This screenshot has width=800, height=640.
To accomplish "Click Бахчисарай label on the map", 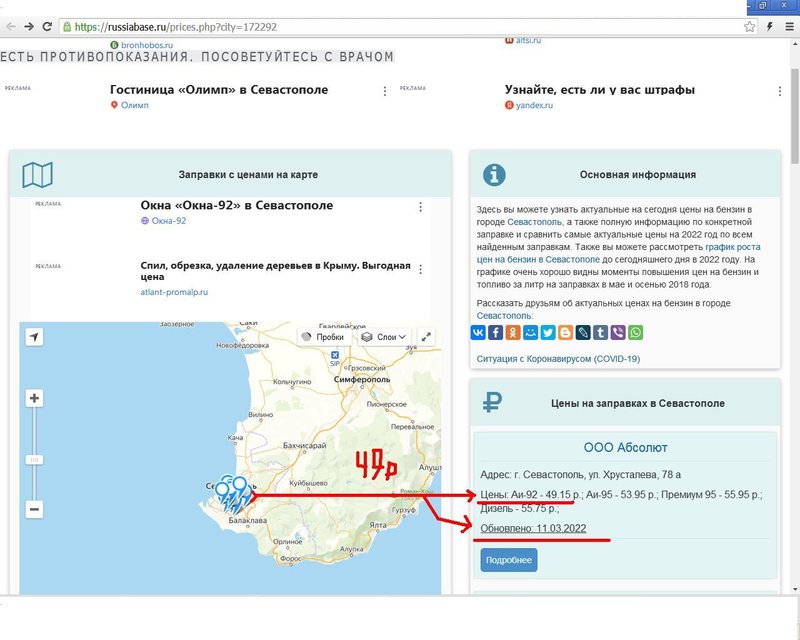I will (x=304, y=446).
